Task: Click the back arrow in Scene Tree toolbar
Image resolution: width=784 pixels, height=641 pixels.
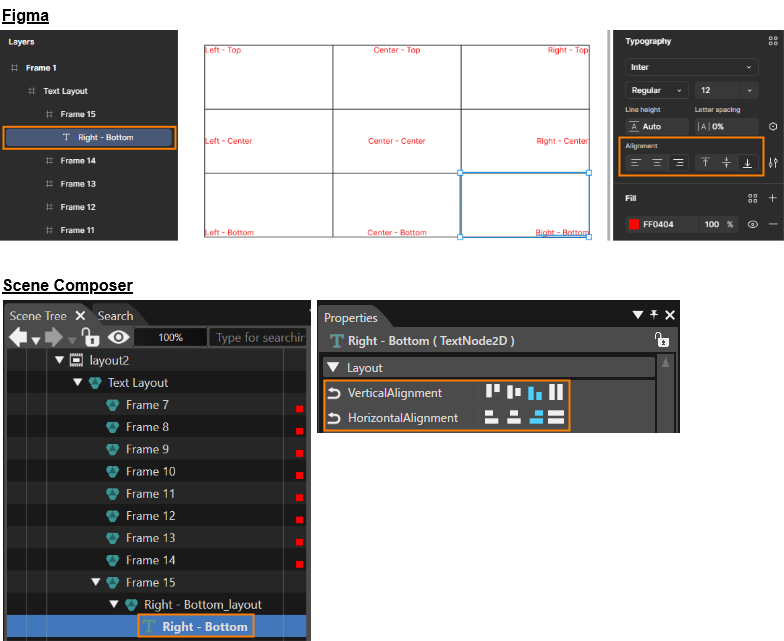Action: [18, 337]
